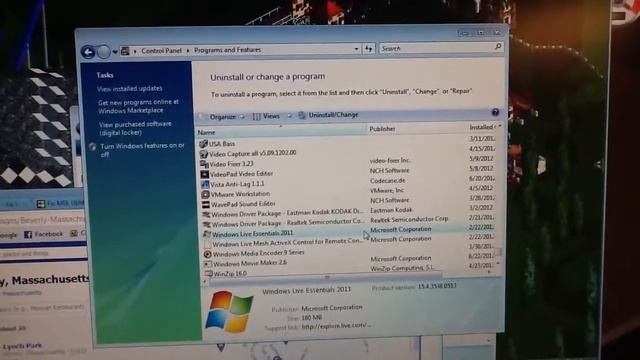Image resolution: width=640 pixels, height=360 pixels.
Task: Click the Control Panel breadcrumb
Action: (x=161, y=51)
